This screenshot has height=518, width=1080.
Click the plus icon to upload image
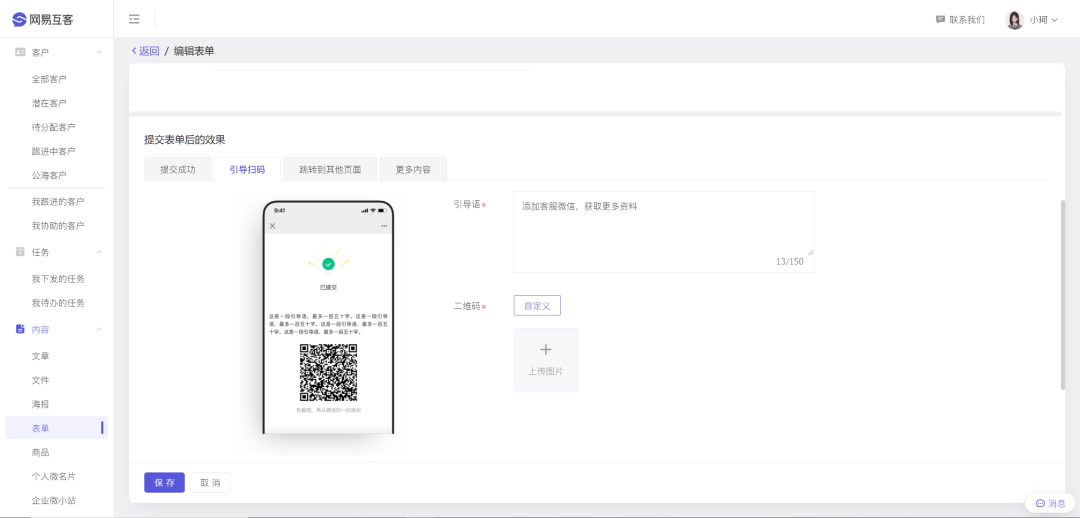click(546, 349)
